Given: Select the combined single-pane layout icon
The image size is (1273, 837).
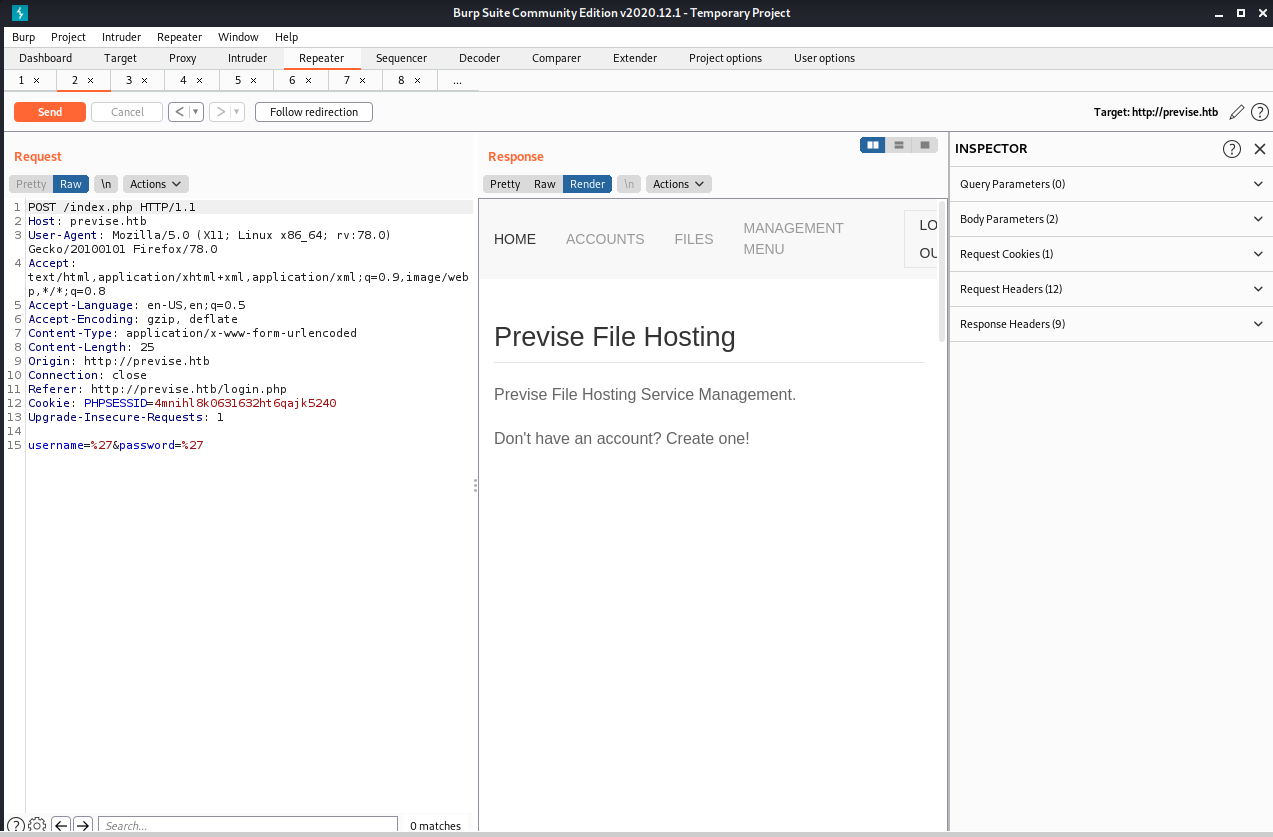Looking at the screenshot, I should [925, 145].
